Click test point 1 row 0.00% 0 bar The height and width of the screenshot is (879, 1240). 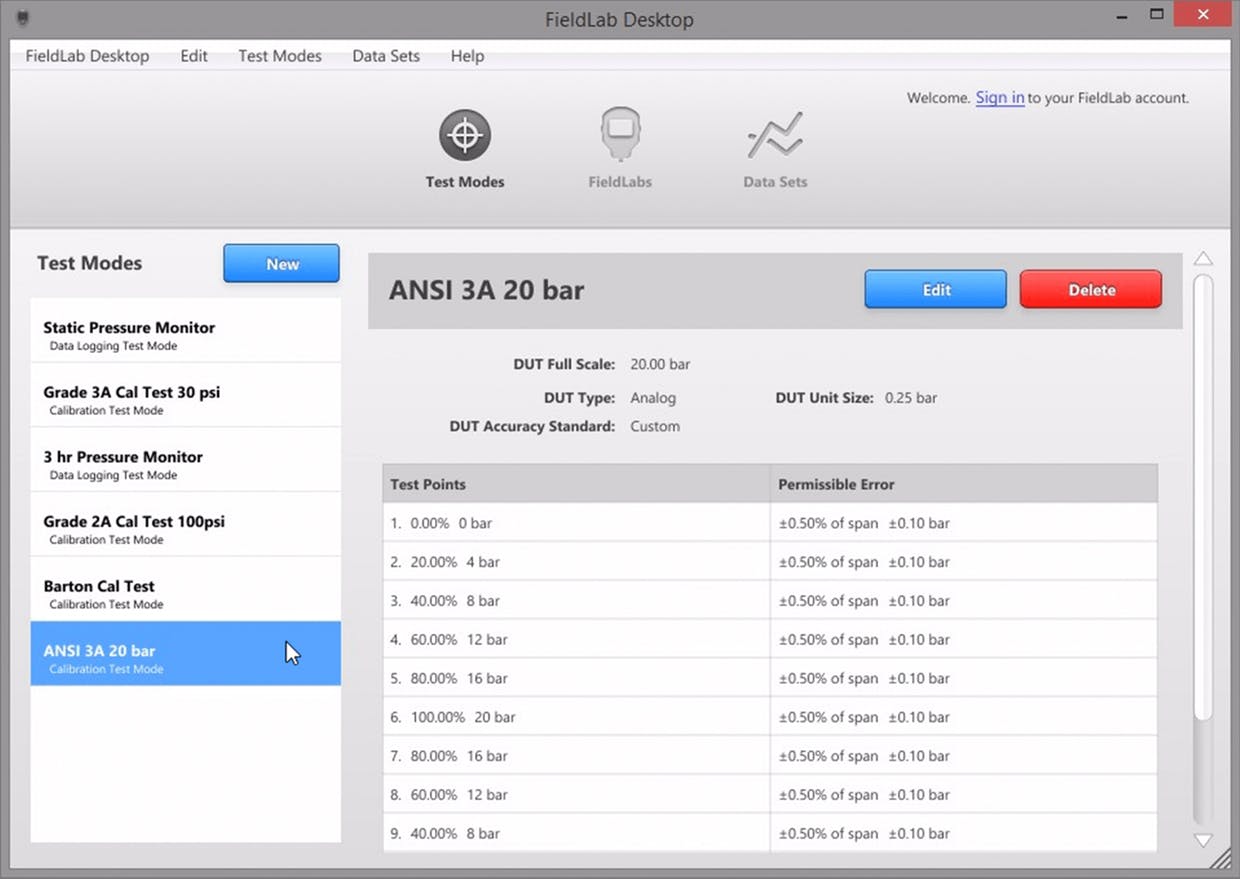576,523
